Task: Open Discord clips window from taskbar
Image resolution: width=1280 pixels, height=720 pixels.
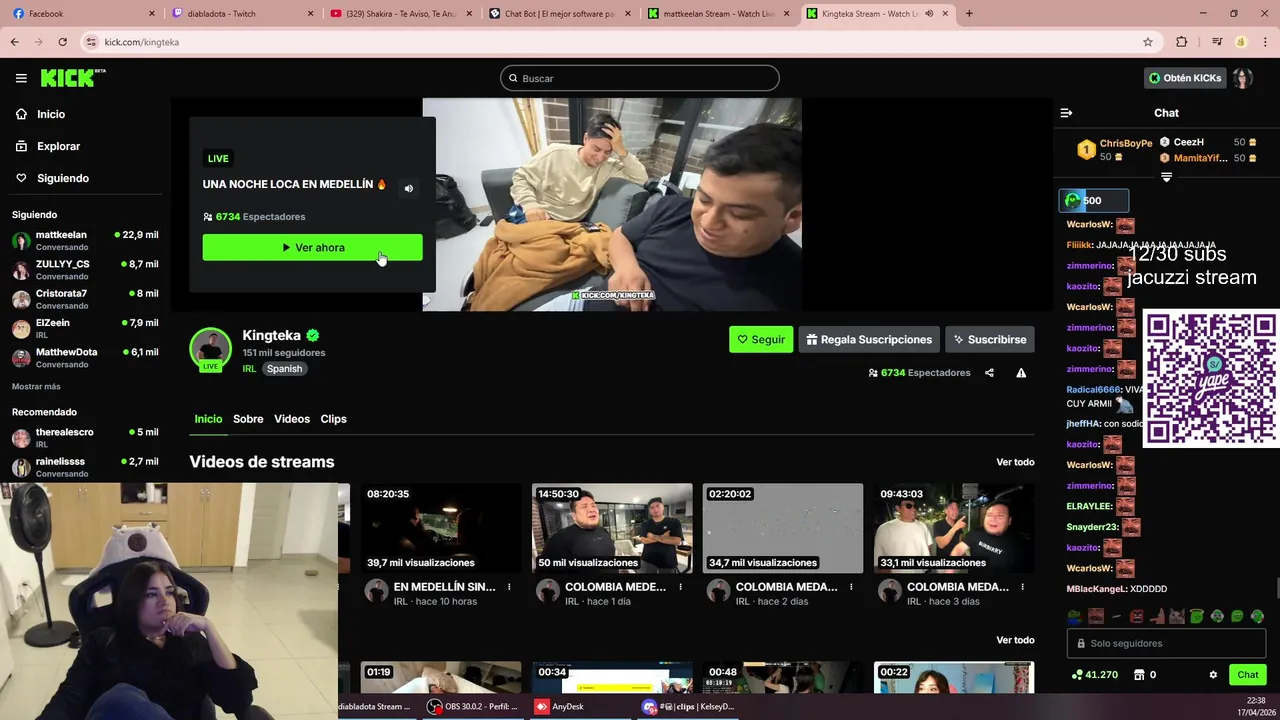Action: (690, 706)
